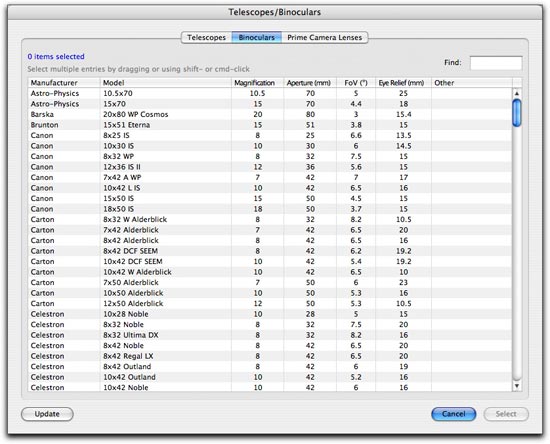Image resolution: width=550 pixels, height=444 pixels.
Task: Click the 13.5 eye relief value
Action: click(404, 135)
